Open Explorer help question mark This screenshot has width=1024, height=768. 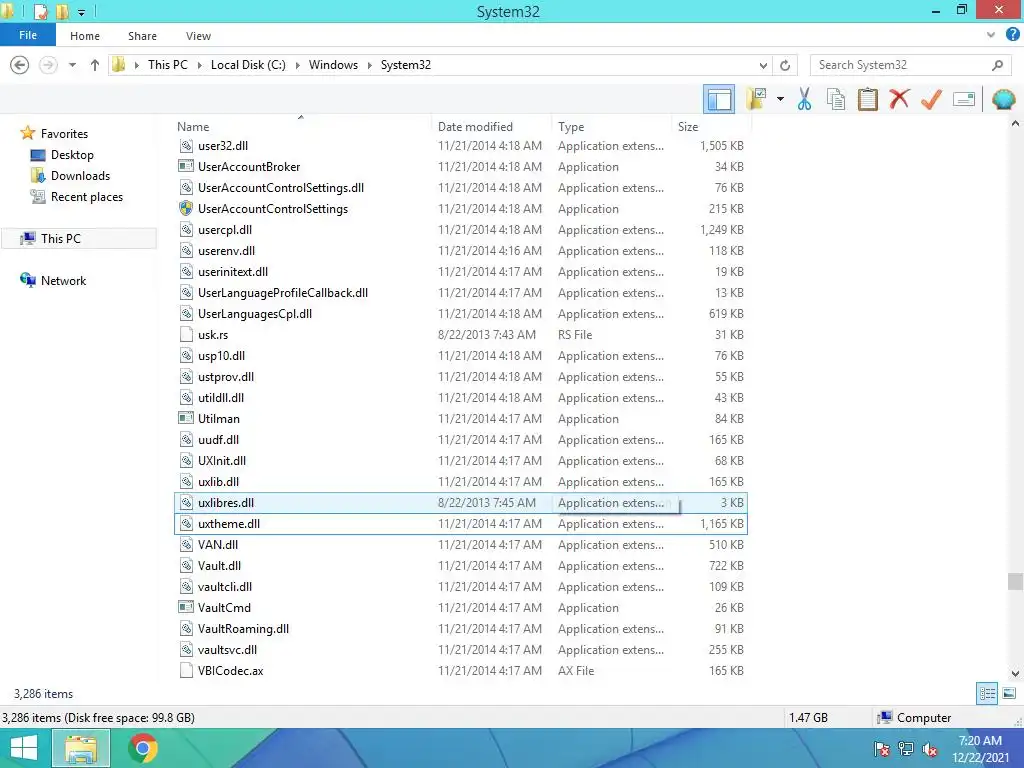(1012, 35)
